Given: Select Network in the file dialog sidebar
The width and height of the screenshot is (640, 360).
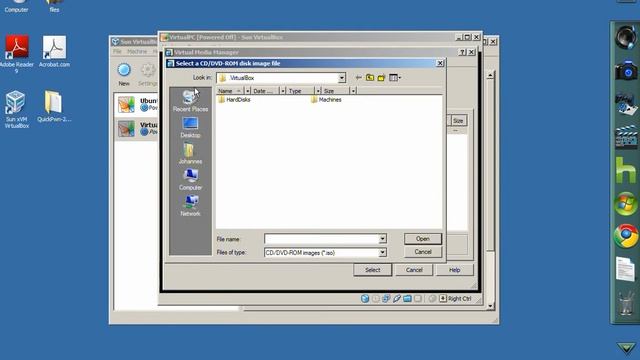Looking at the screenshot, I should coord(190,206).
